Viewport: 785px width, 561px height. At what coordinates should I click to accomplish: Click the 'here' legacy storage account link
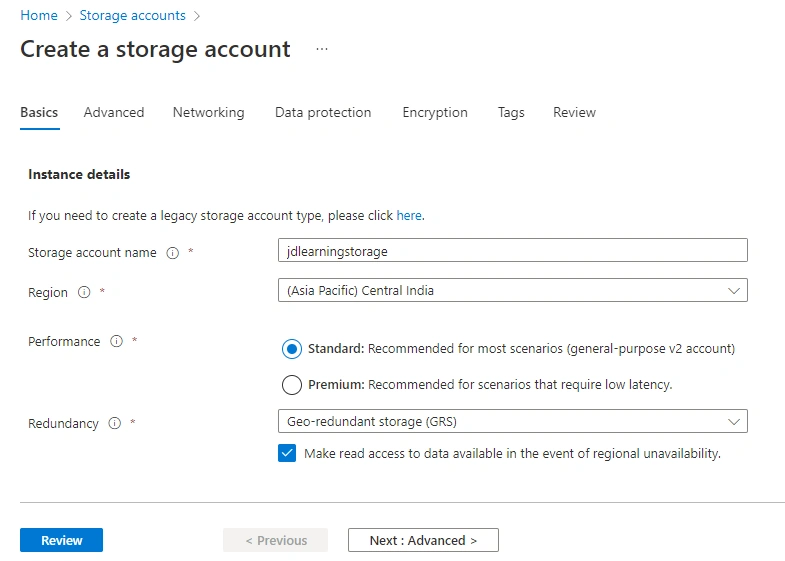click(409, 216)
